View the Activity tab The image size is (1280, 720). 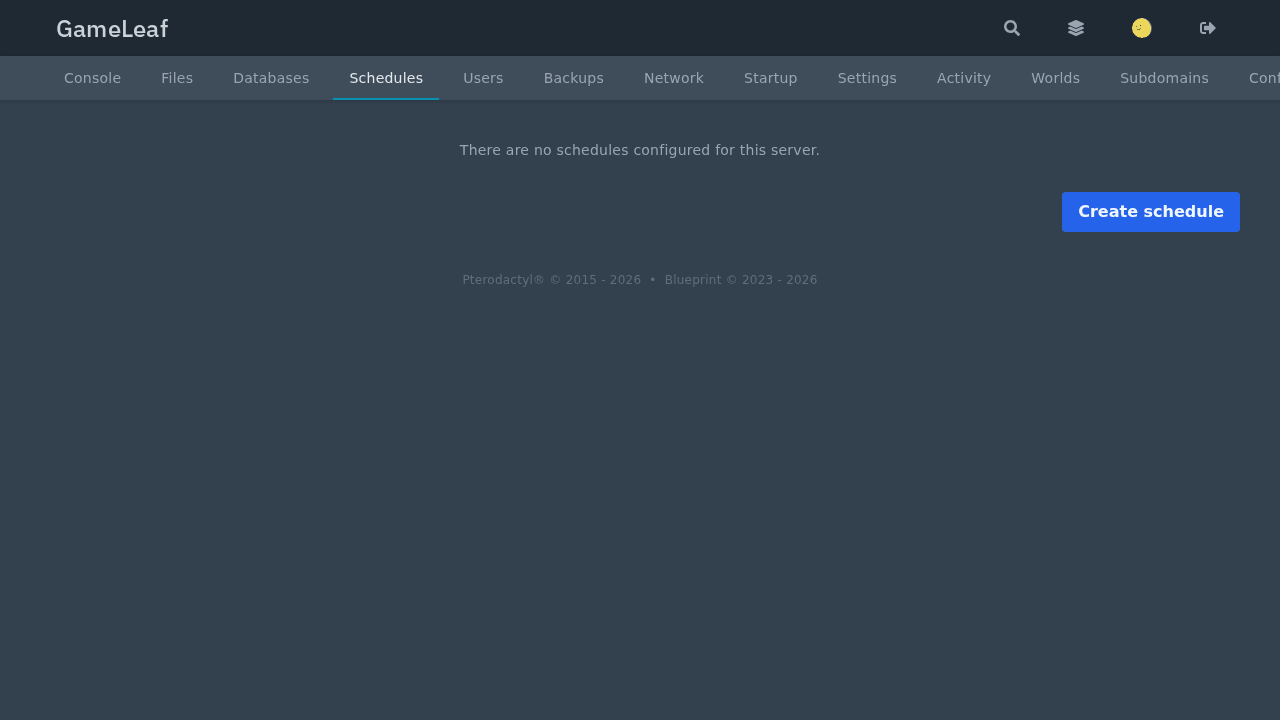[964, 78]
